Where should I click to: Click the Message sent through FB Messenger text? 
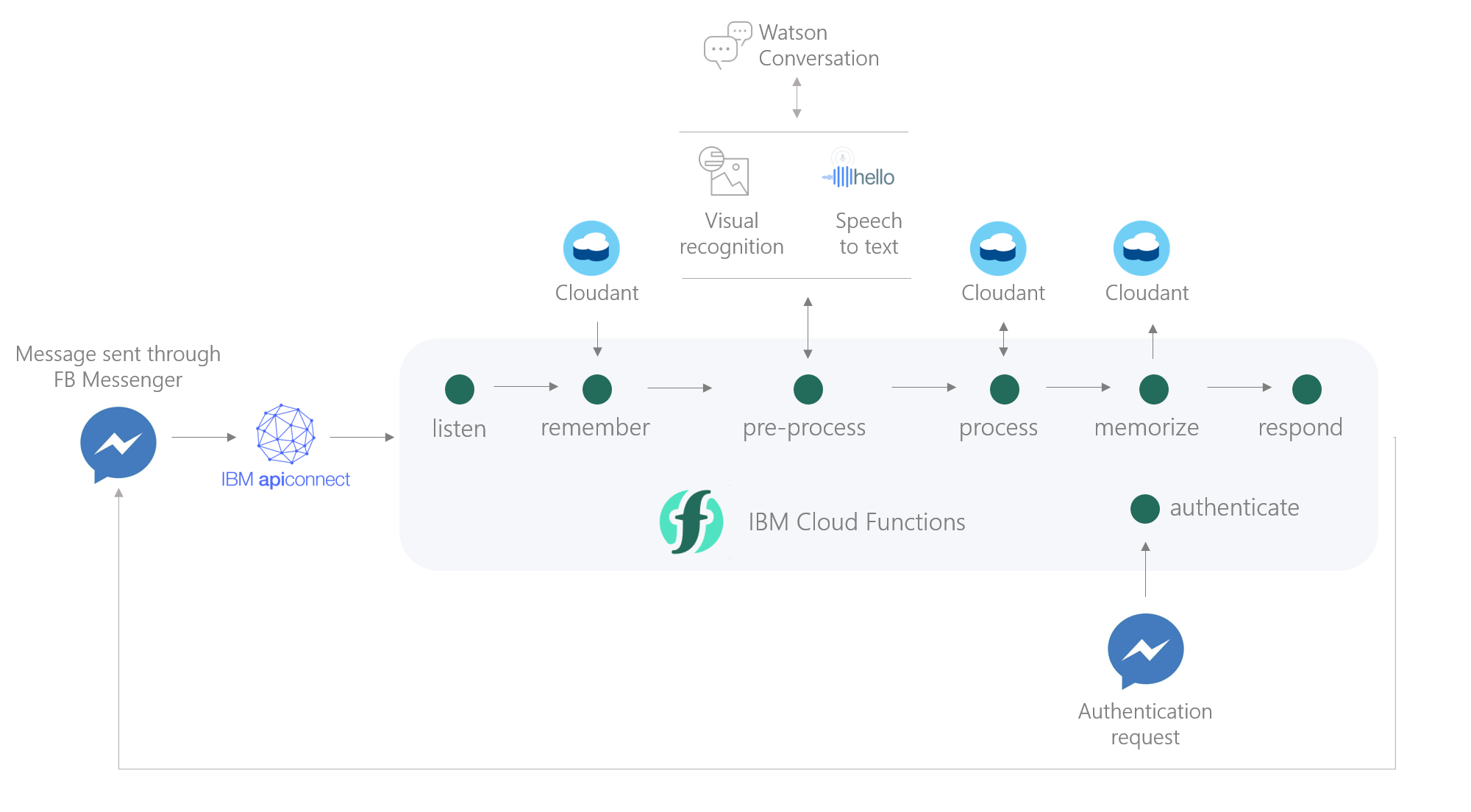click(118, 366)
